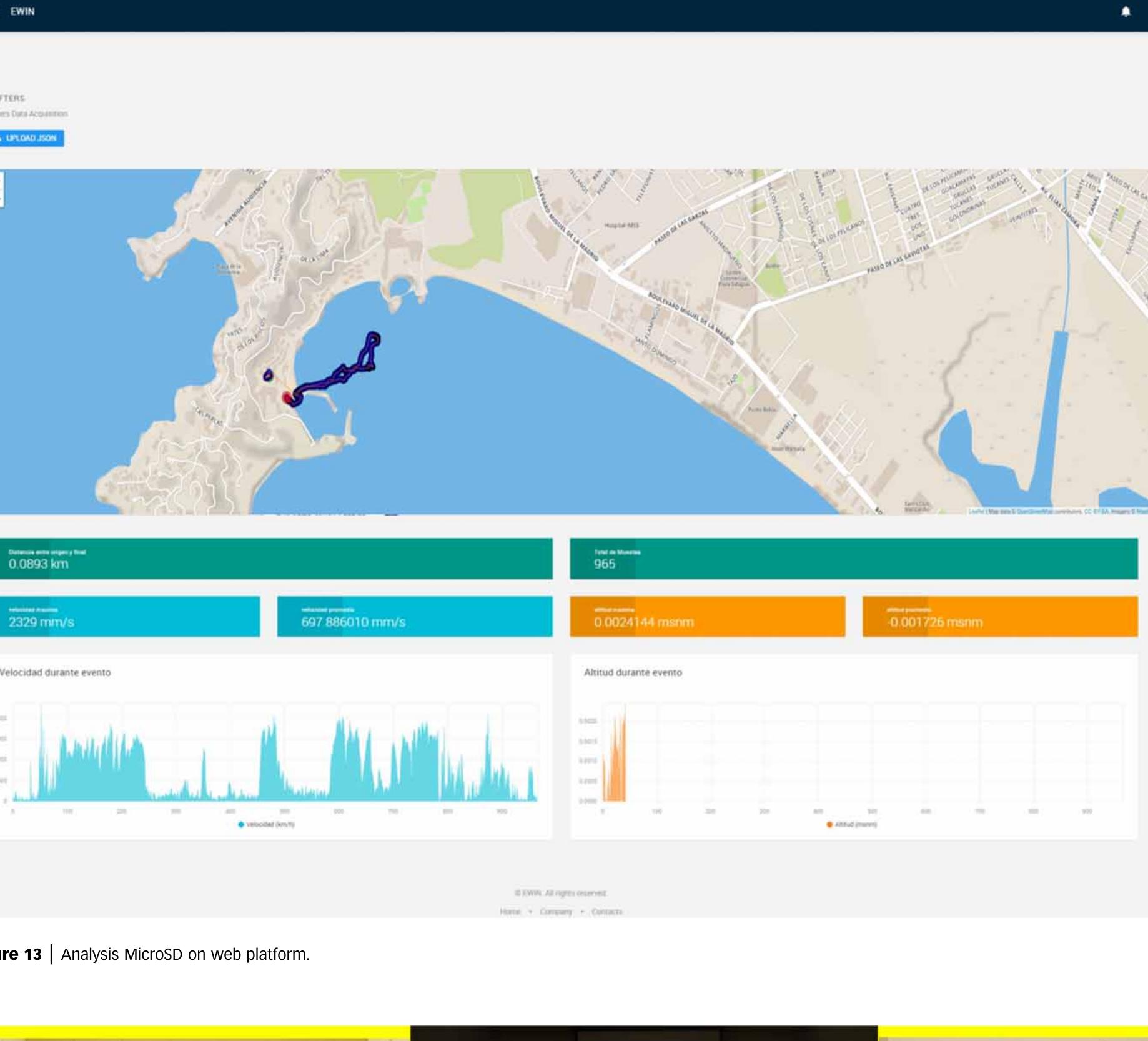Click the small blue loop marker on map
1148x1041 pixels.
268,375
